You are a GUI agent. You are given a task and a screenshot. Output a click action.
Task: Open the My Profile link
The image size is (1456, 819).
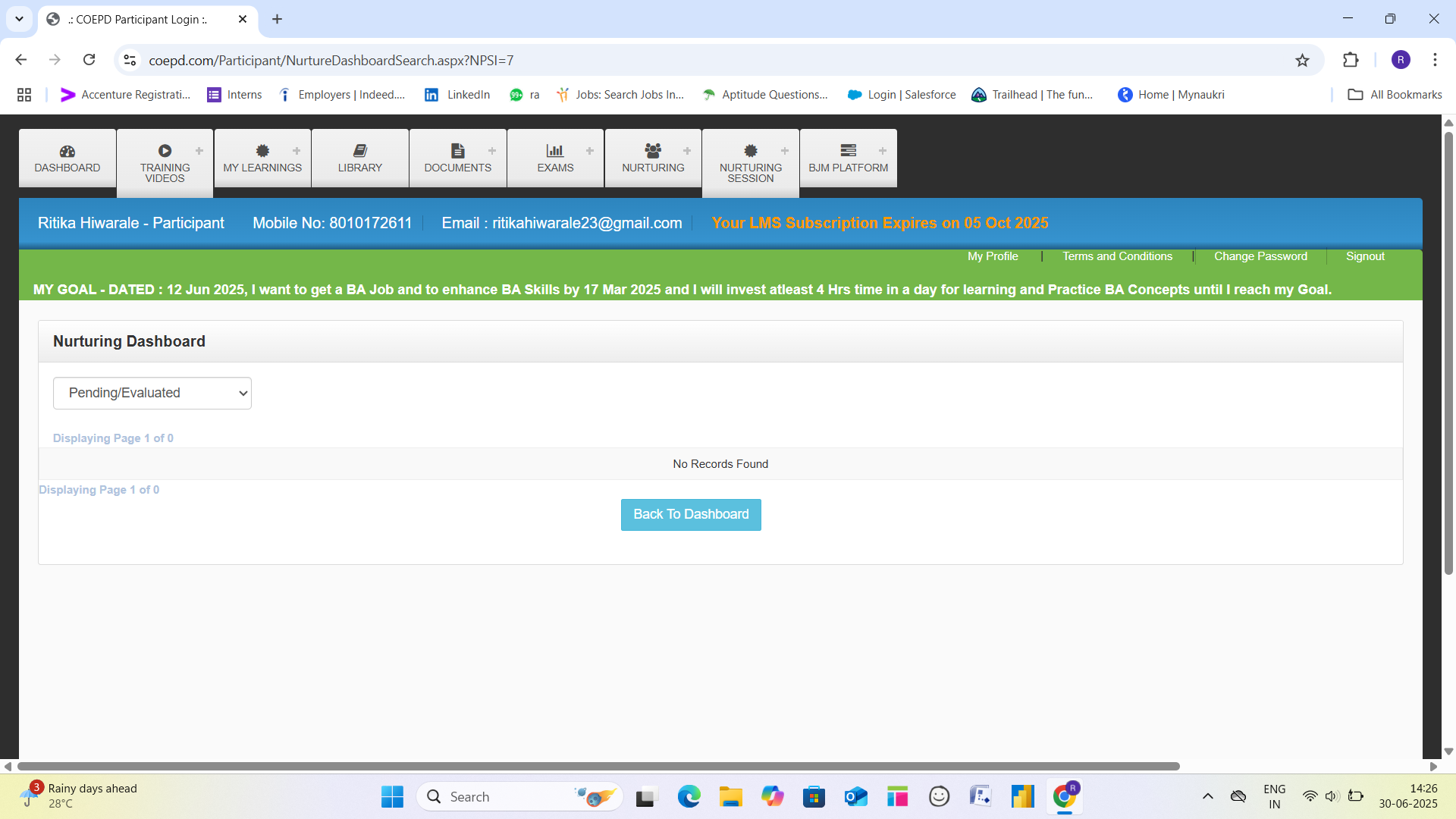tap(993, 256)
